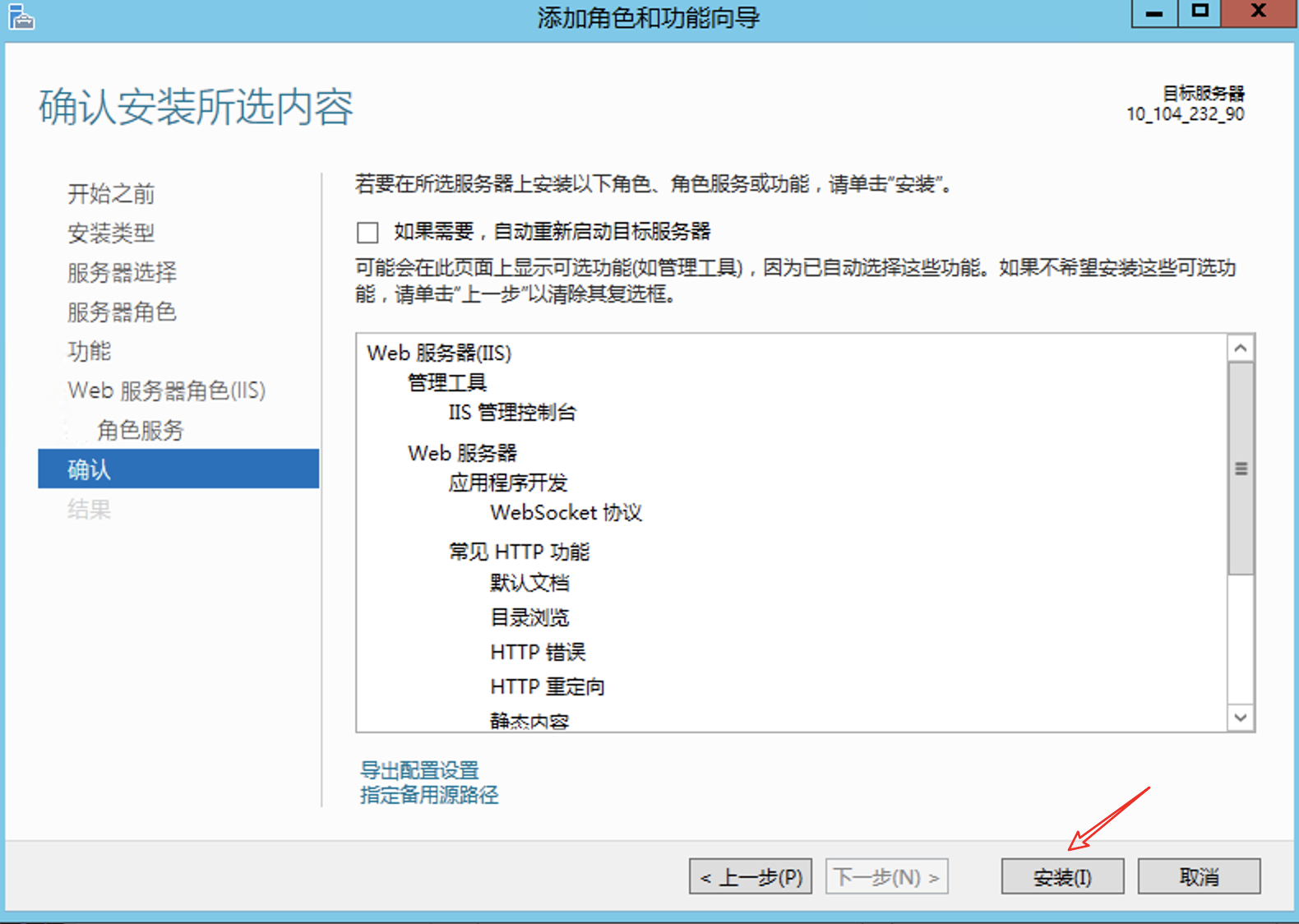Open the 服务器选择 step
This screenshot has width=1299, height=924.
point(122,273)
